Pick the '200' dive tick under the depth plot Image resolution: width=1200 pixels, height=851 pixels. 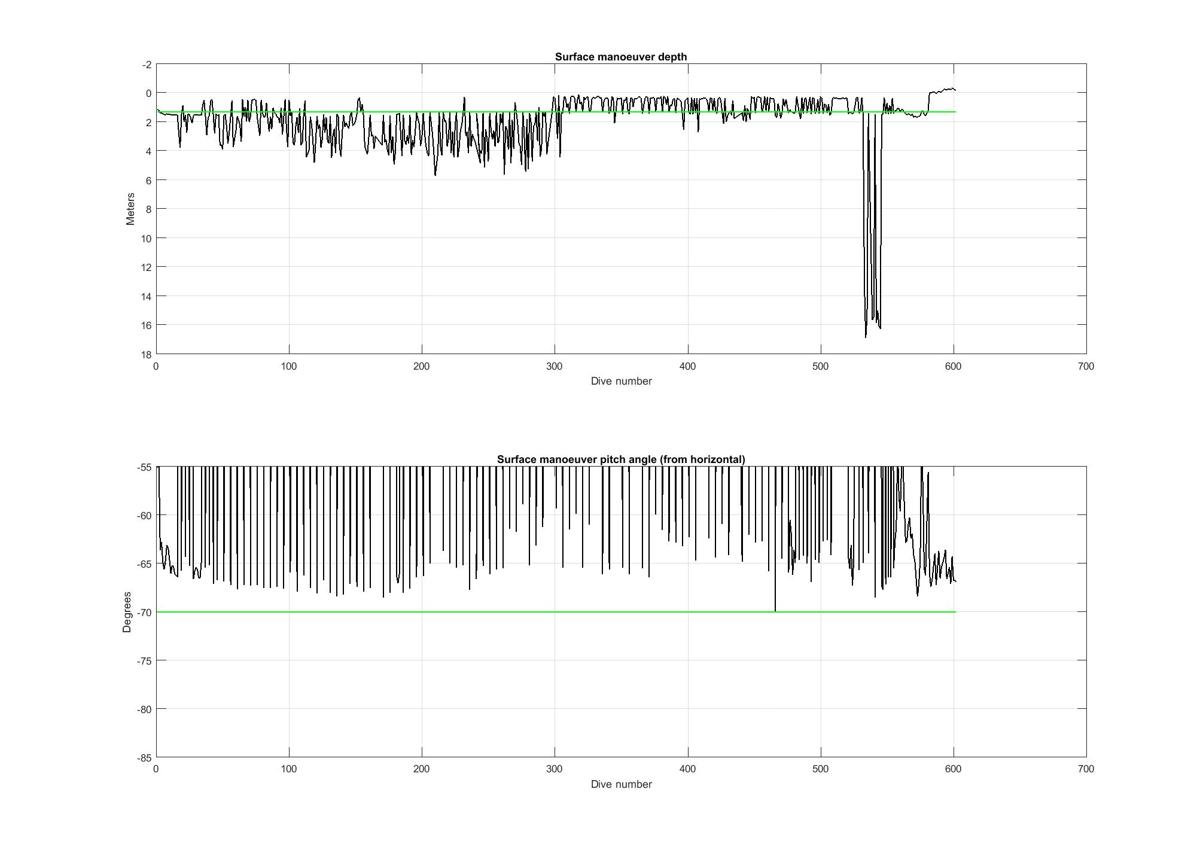(x=422, y=366)
